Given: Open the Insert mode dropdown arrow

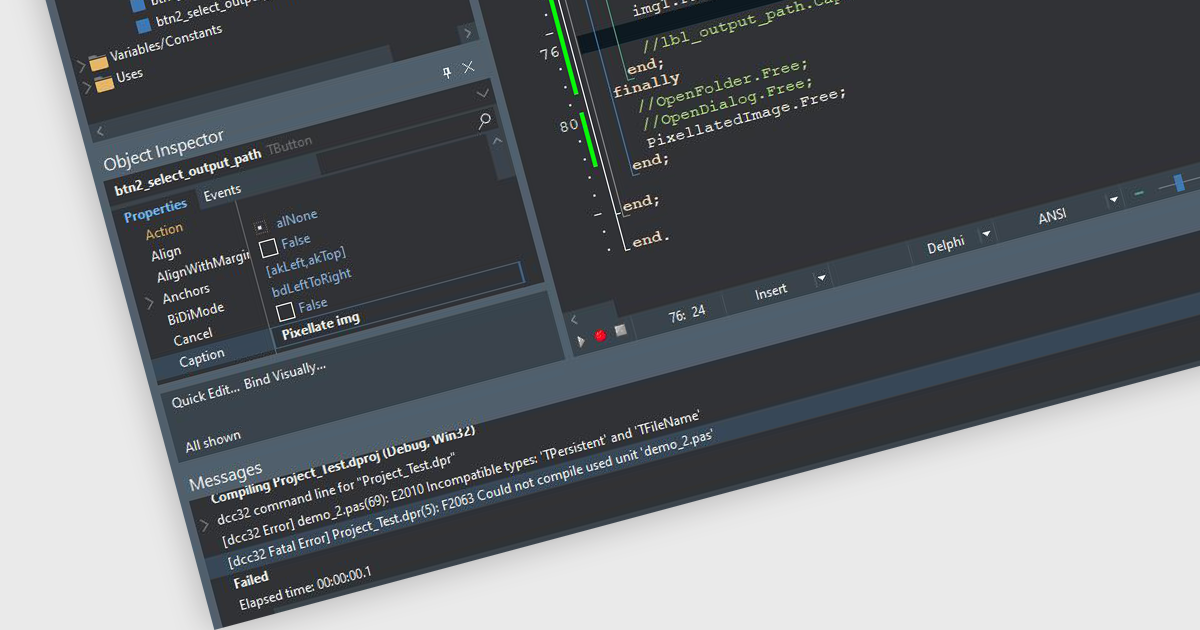Looking at the screenshot, I should coord(822,277).
